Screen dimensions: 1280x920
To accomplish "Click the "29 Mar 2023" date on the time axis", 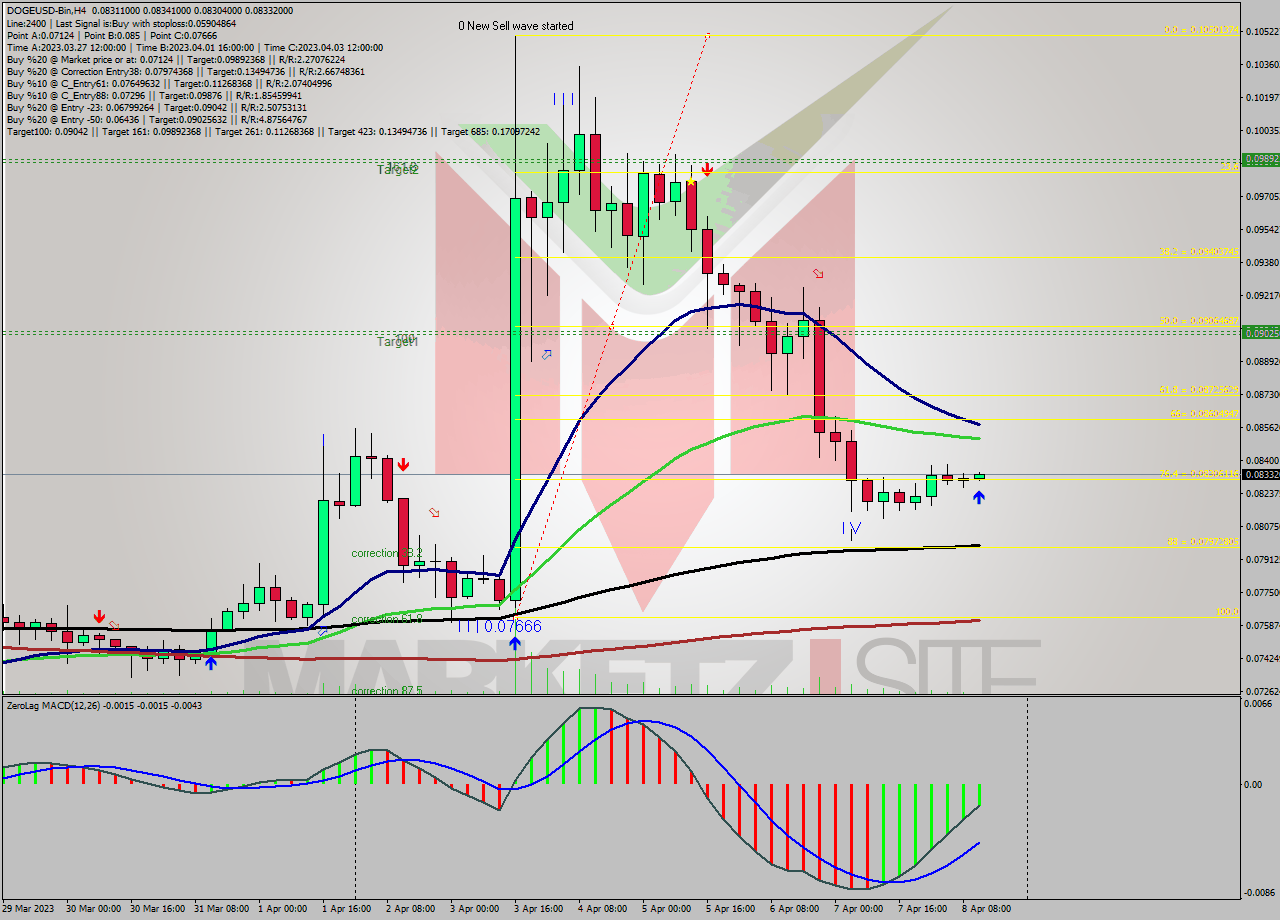I will [30, 909].
